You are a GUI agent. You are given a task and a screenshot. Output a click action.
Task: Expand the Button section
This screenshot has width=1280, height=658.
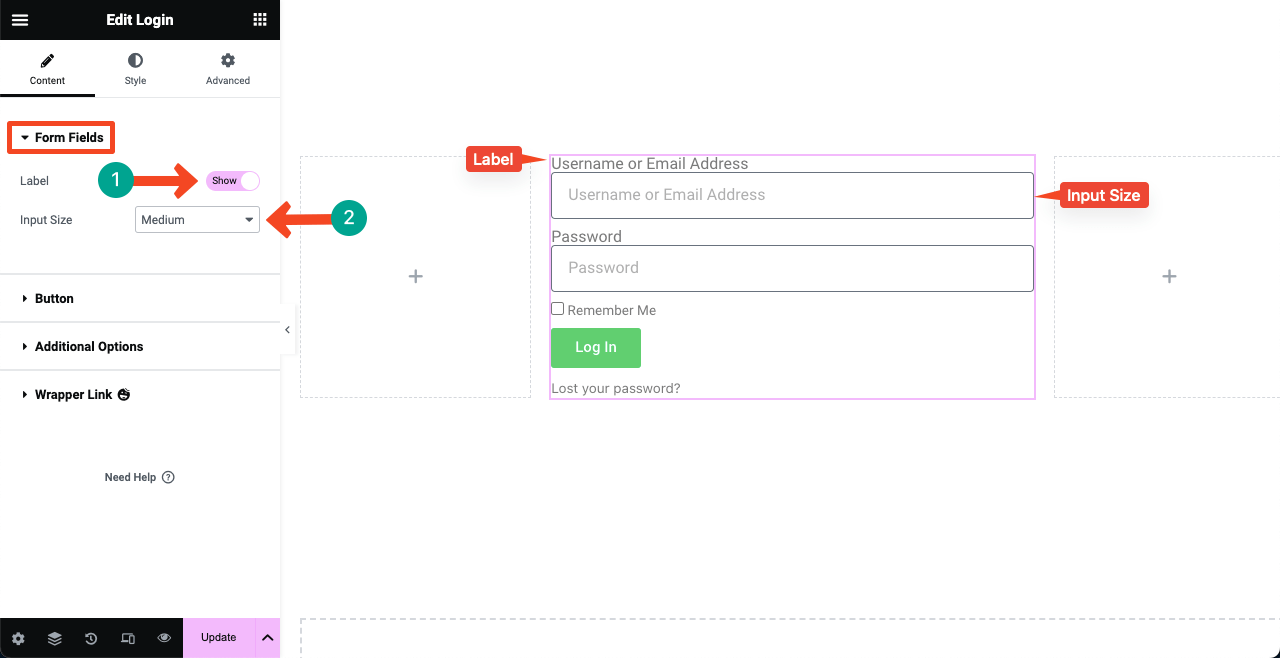click(54, 298)
